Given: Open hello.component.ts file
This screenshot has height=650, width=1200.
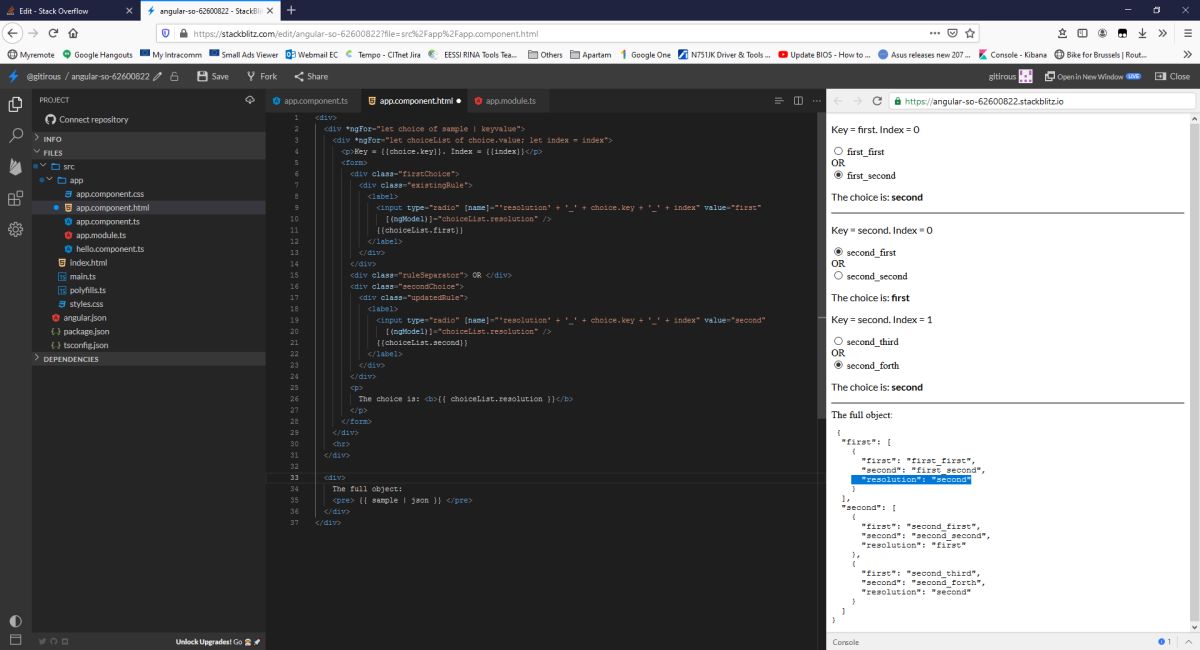Looking at the screenshot, I should [110, 249].
